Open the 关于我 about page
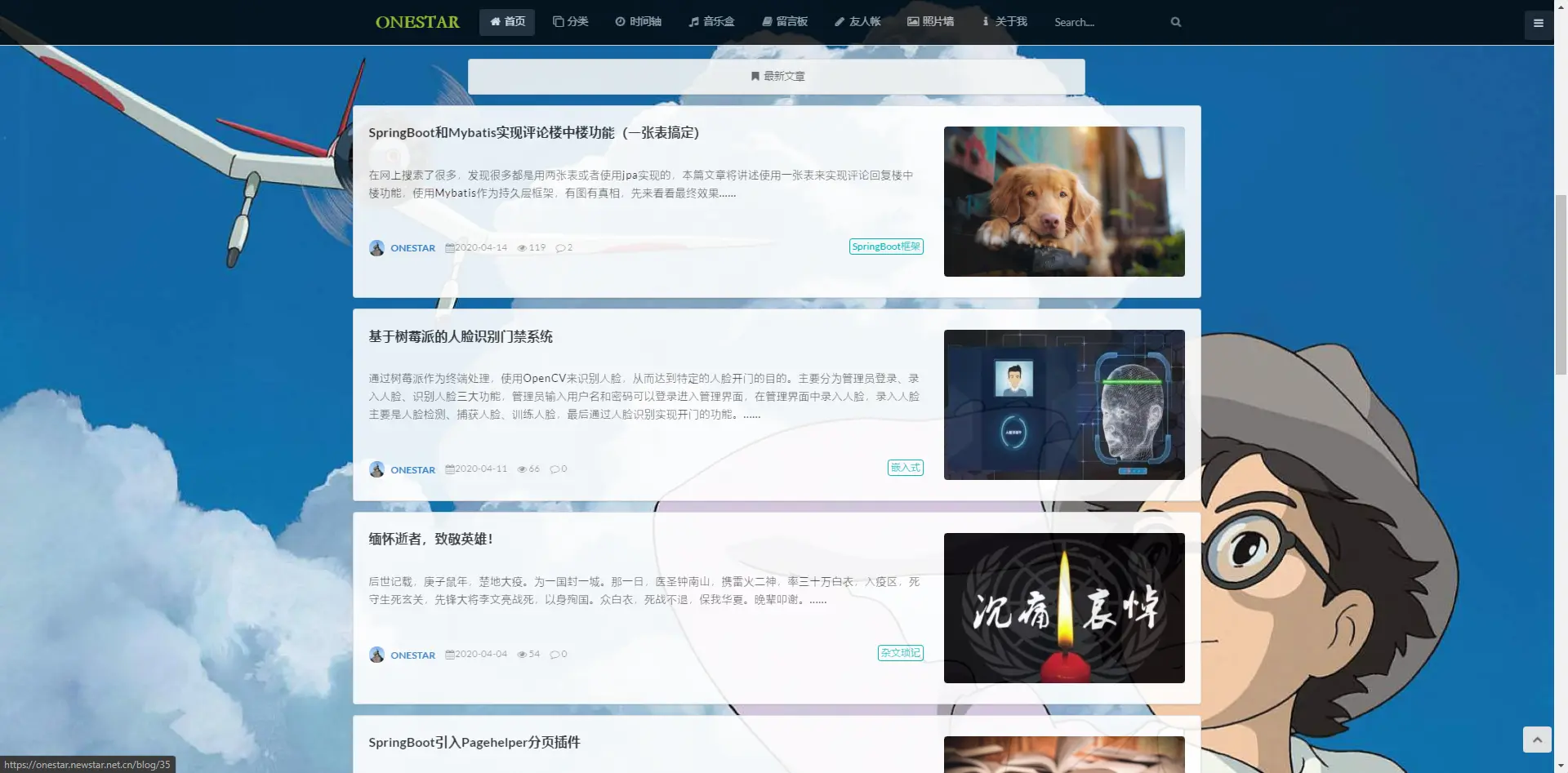The image size is (1568, 773). (1004, 22)
